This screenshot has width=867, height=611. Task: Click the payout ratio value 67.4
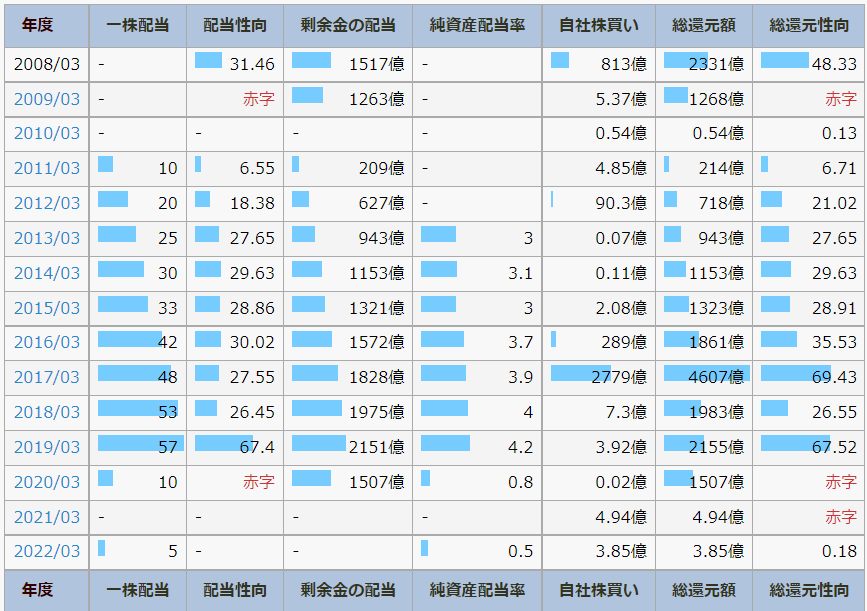click(x=257, y=447)
